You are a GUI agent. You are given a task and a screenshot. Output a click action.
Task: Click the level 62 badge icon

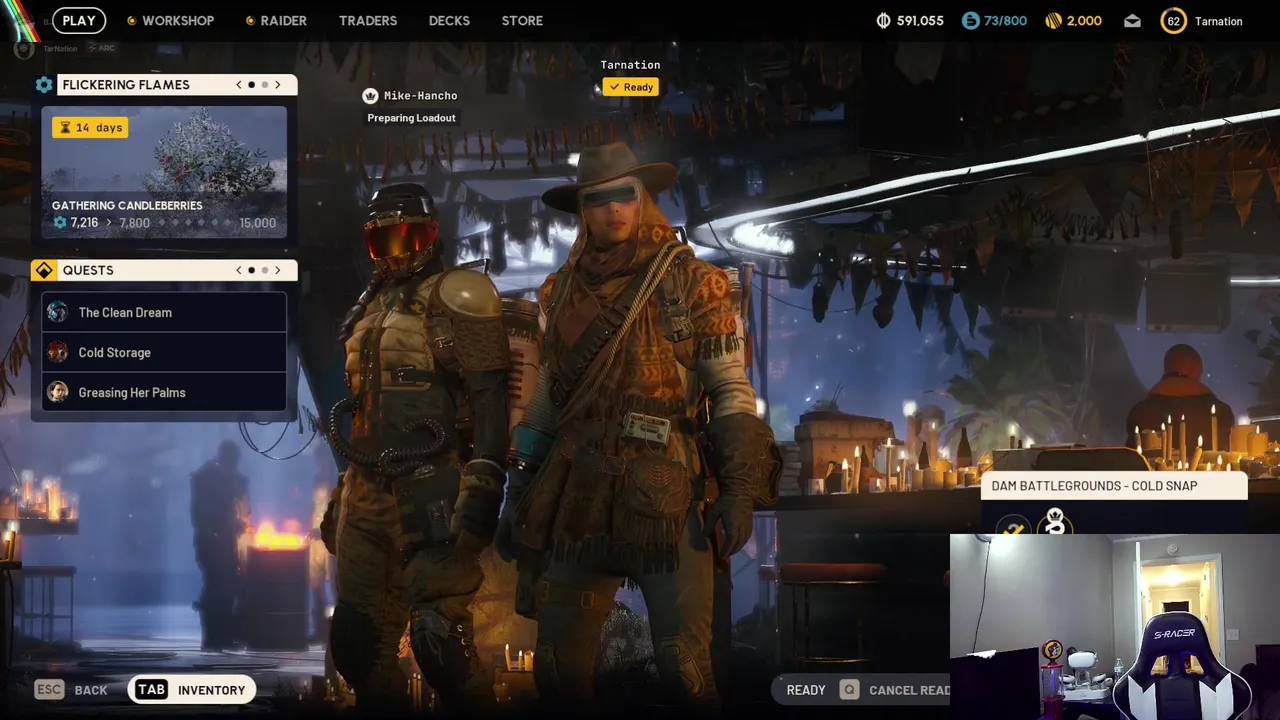[1173, 20]
